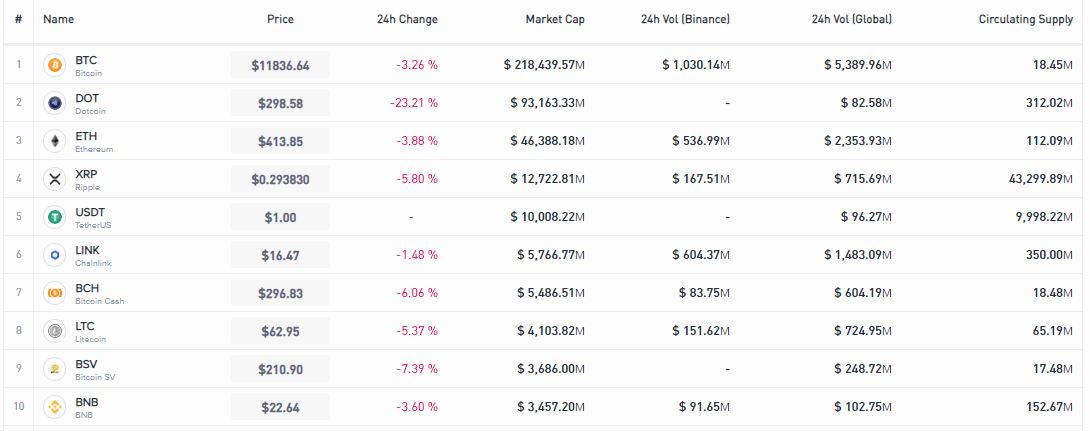The height and width of the screenshot is (431, 1090).
Task: Sort table by Price column header
Action: [x=280, y=19]
